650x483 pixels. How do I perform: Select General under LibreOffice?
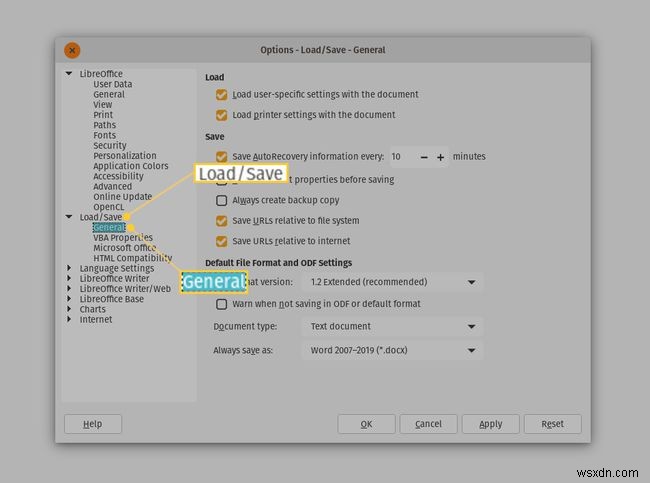tap(109, 94)
